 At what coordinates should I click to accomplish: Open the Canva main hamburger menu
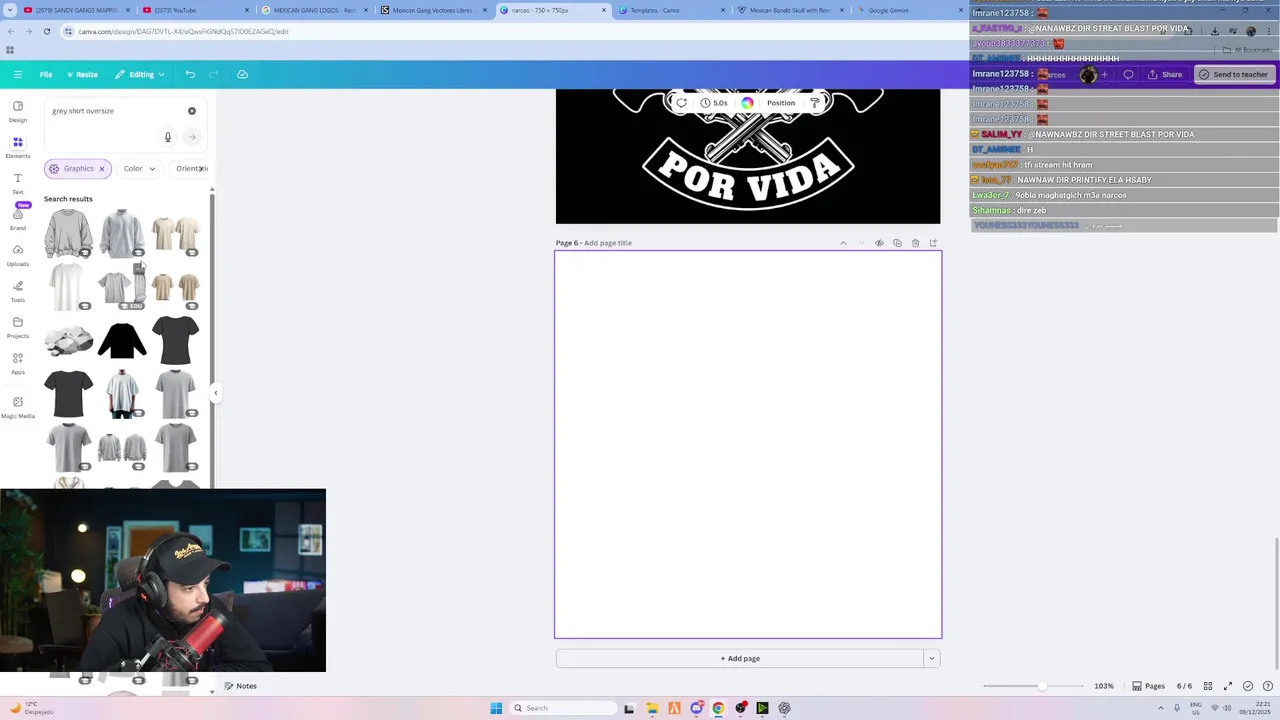[x=18, y=74]
